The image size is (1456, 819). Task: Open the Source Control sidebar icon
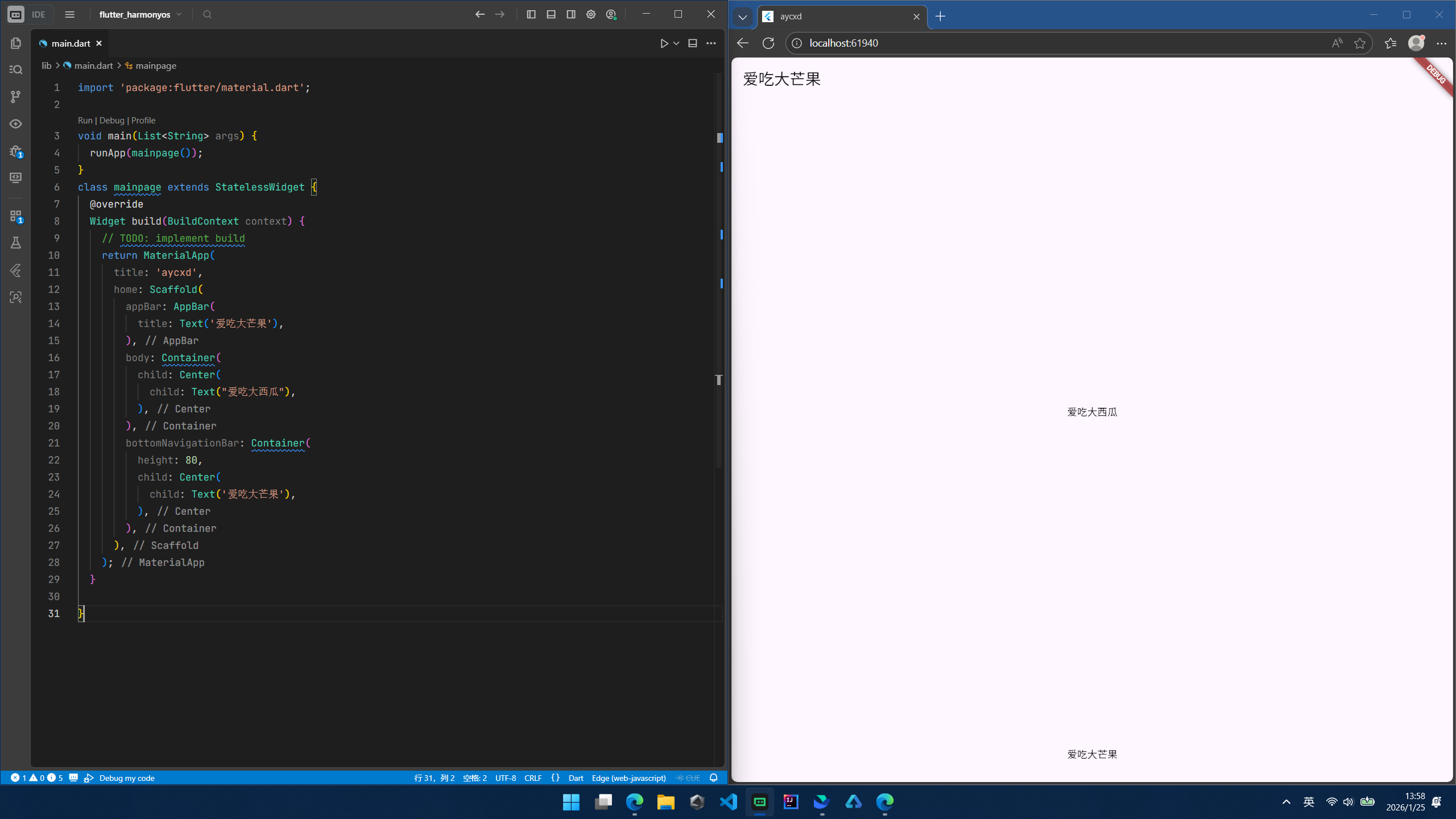click(x=16, y=97)
